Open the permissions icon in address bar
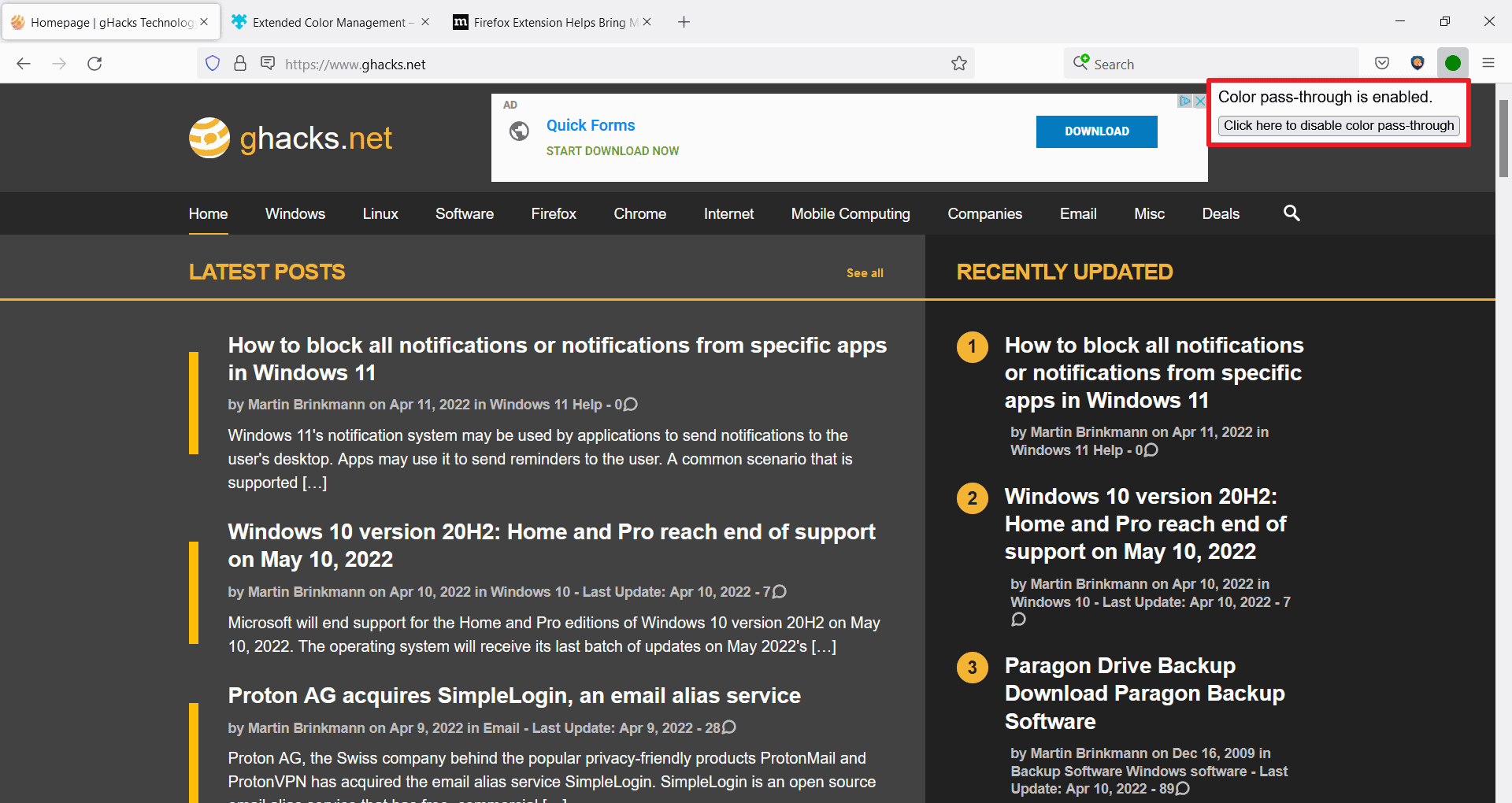 (268, 63)
